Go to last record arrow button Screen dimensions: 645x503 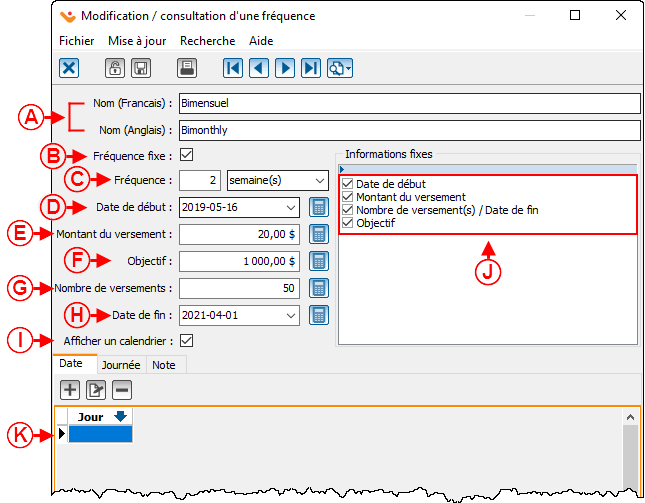311,68
